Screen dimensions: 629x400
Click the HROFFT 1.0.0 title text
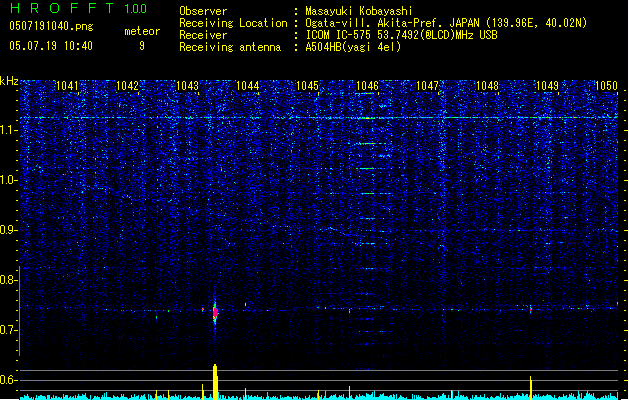pos(78,8)
